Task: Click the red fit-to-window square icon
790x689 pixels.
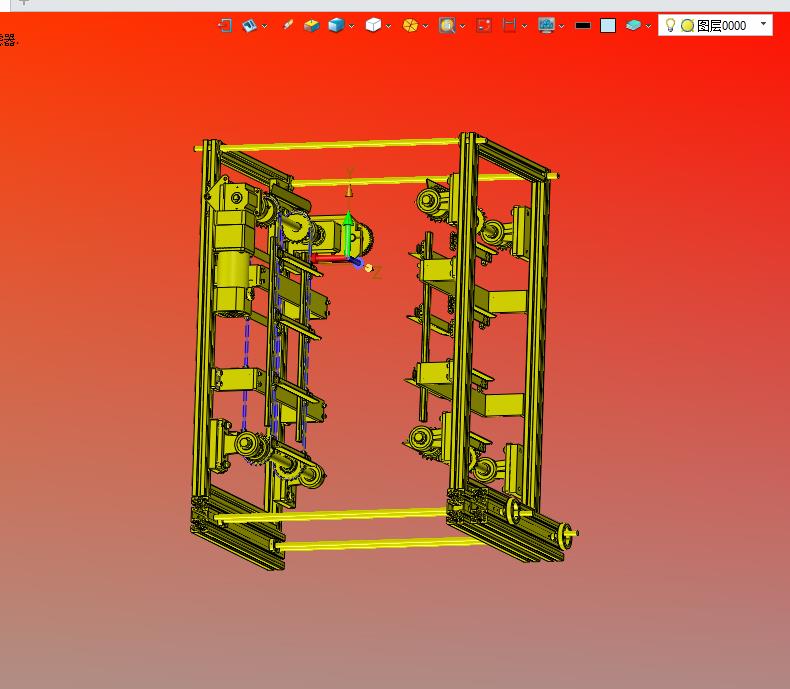Action: 484,25
